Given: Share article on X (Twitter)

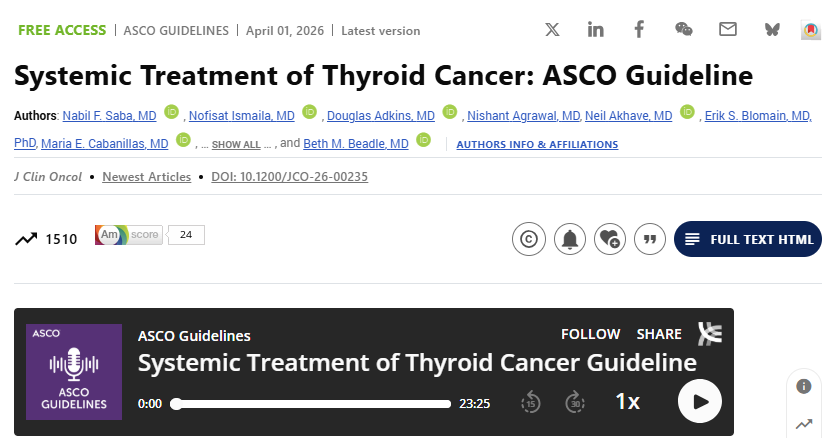Looking at the screenshot, I should [x=552, y=29].
